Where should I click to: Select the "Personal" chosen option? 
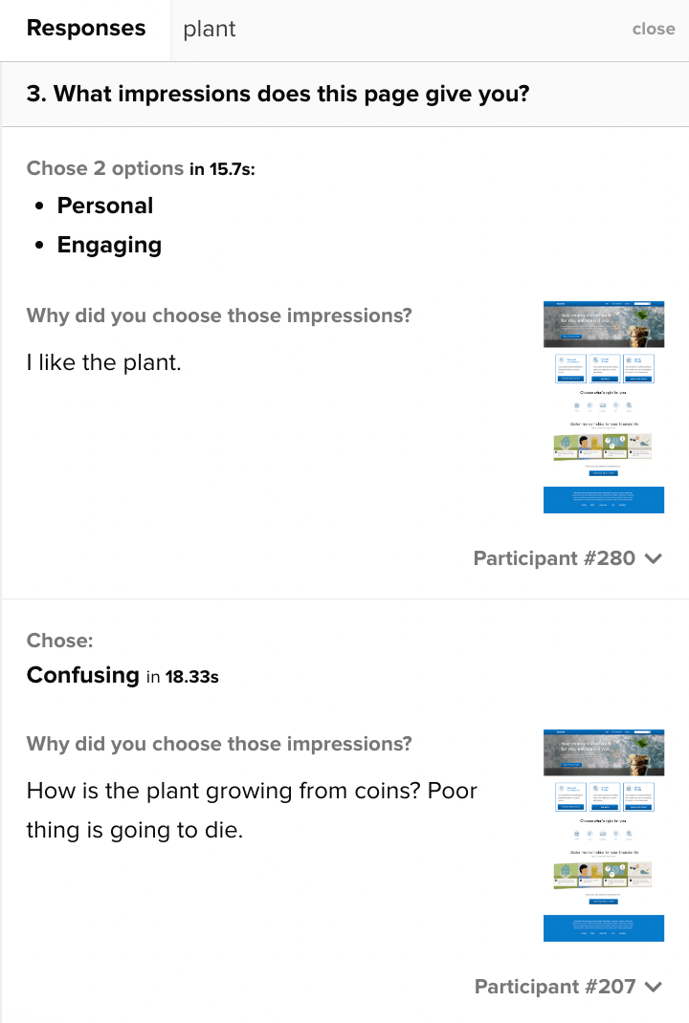105,206
